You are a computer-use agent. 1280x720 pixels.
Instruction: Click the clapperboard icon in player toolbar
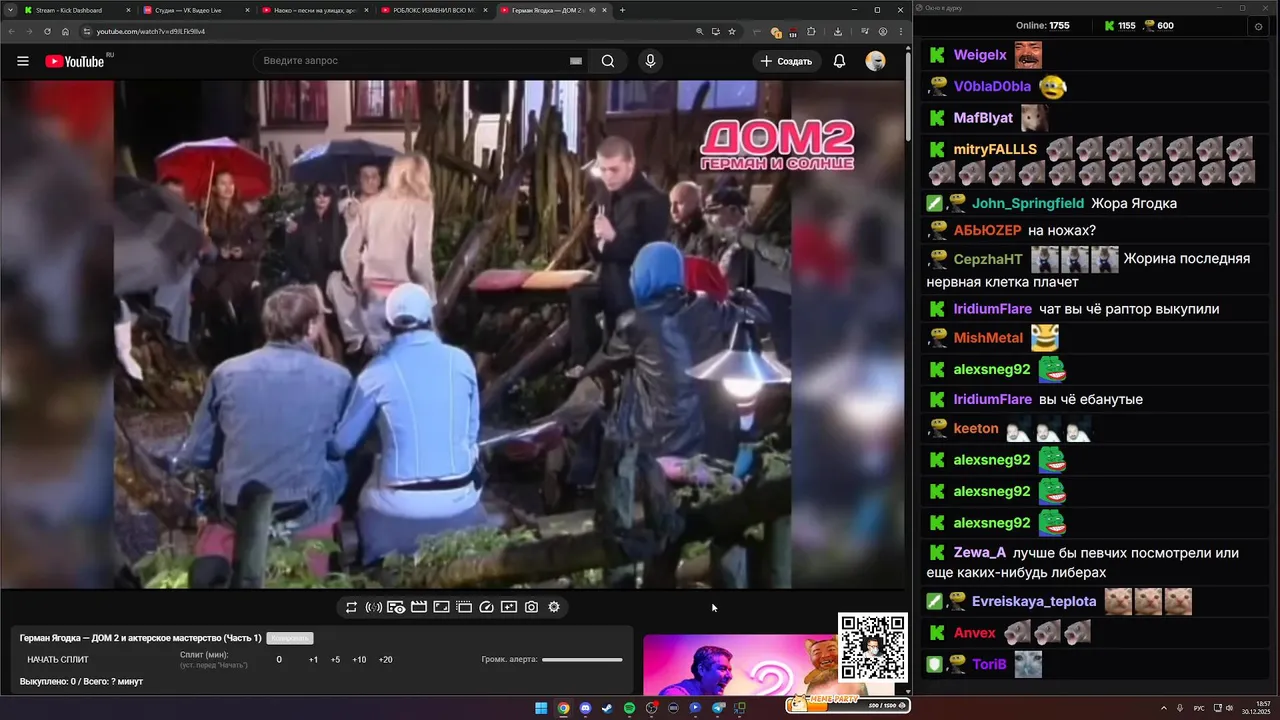419,607
